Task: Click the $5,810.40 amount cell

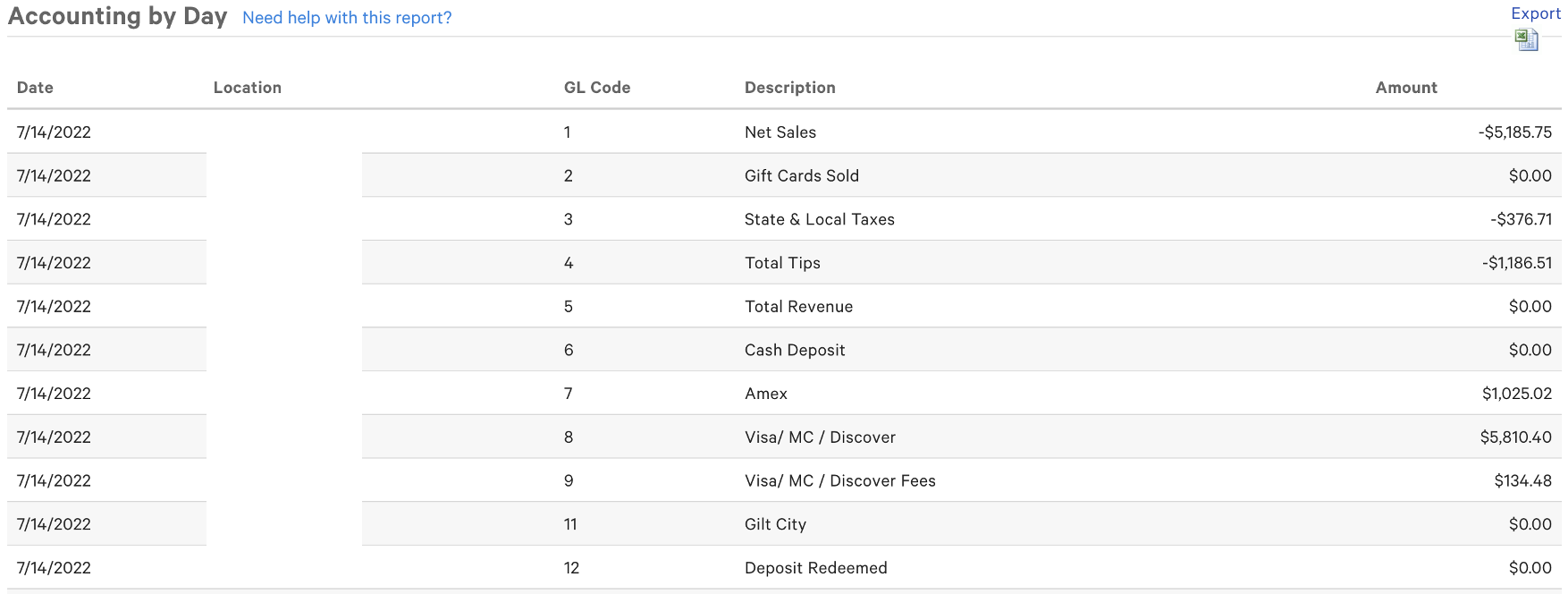Action: [1515, 437]
